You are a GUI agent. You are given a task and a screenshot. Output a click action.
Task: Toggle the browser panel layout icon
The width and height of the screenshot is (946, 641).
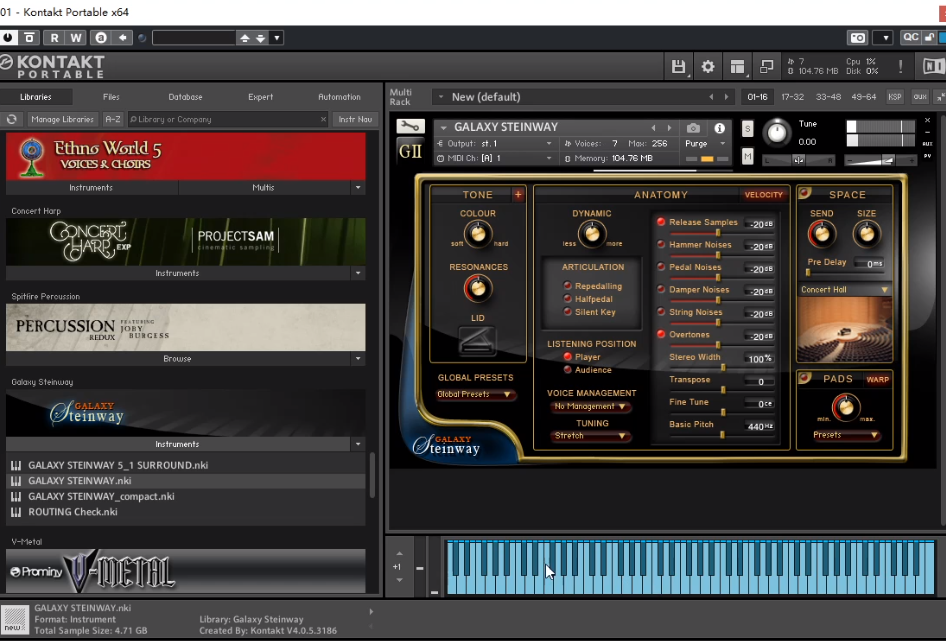click(x=737, y=66)
